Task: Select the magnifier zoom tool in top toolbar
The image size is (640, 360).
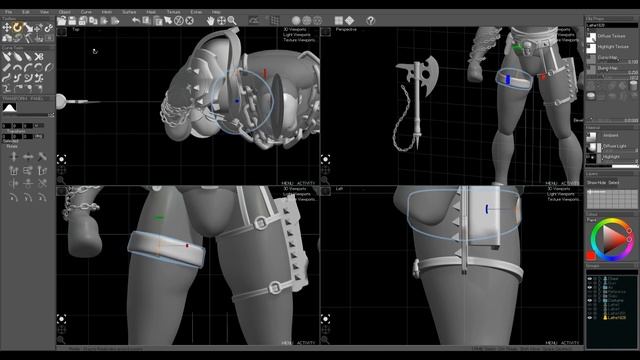Action: tap(232, 20)
